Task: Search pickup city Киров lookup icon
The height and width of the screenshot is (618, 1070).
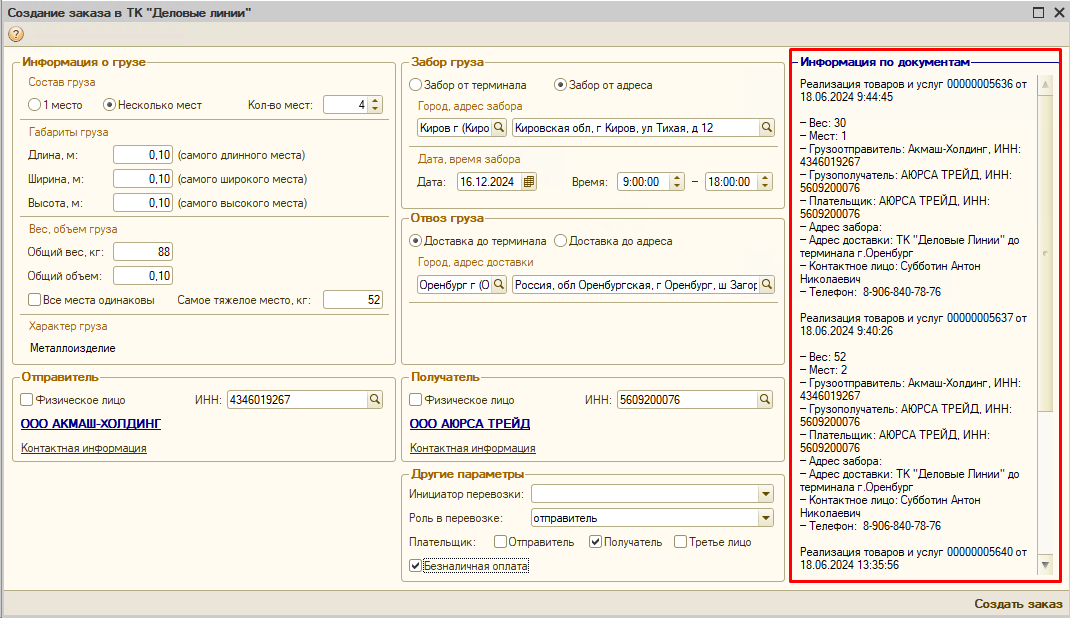Action: coord(499,128)
